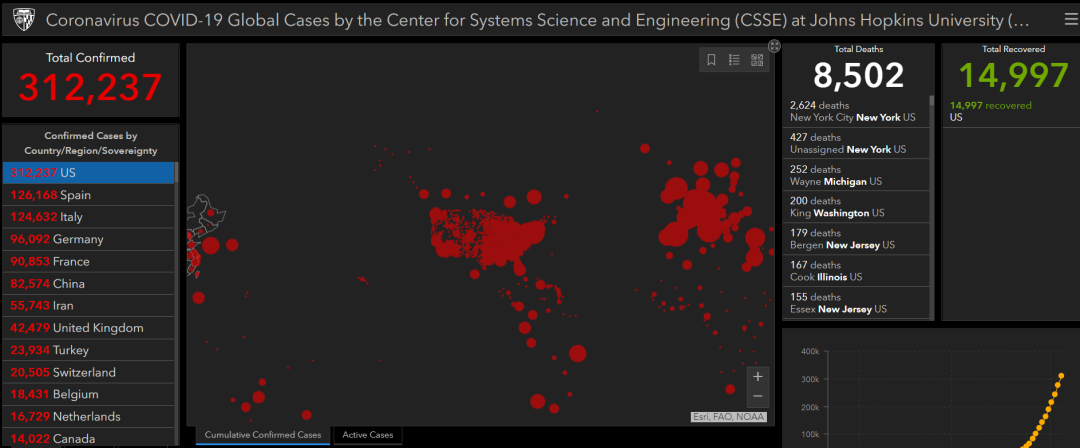Select Germany with 96,092 cases
1080x448 pixels.
click(x=89, y=239)
